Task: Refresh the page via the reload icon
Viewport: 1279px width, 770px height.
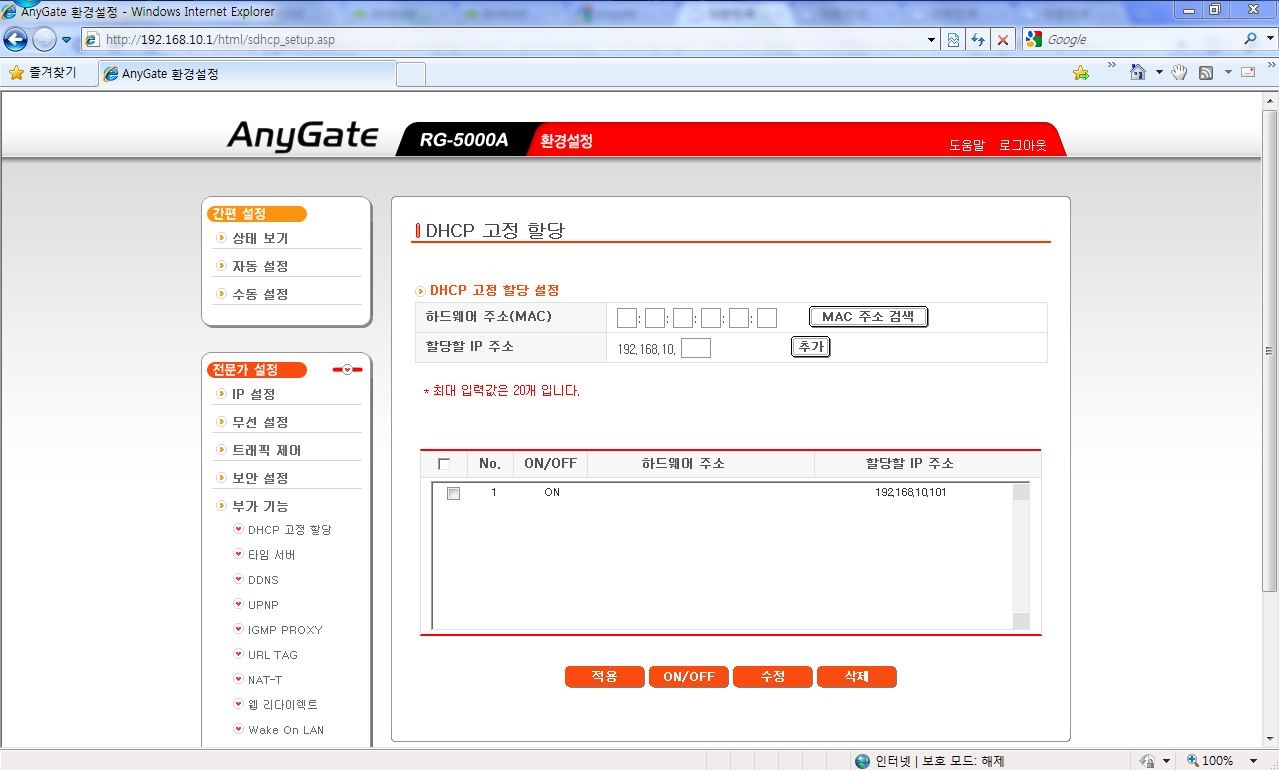Action: (x=978, y=40)
